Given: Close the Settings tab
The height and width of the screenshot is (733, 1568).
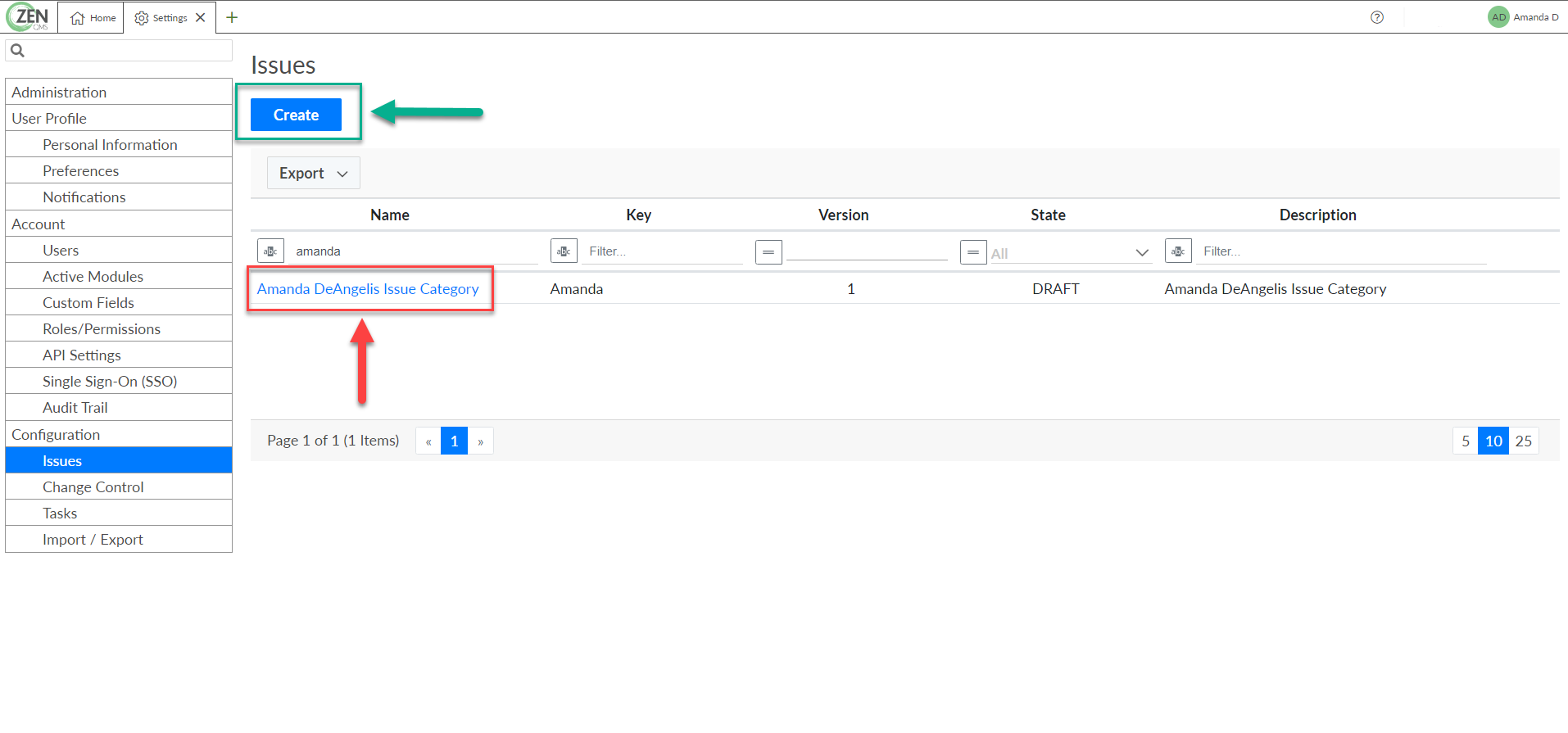Looking at the screenshot, I should click(201, 17).
